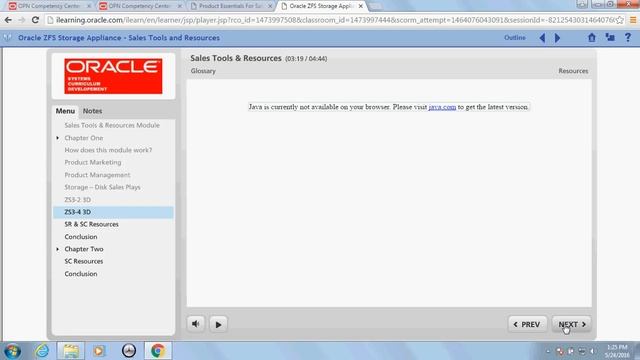Image resolution: width=640 pixels, height=360 pixels.
Task: Click the taskbar clock and date
Action: click(x=617, y=351)
